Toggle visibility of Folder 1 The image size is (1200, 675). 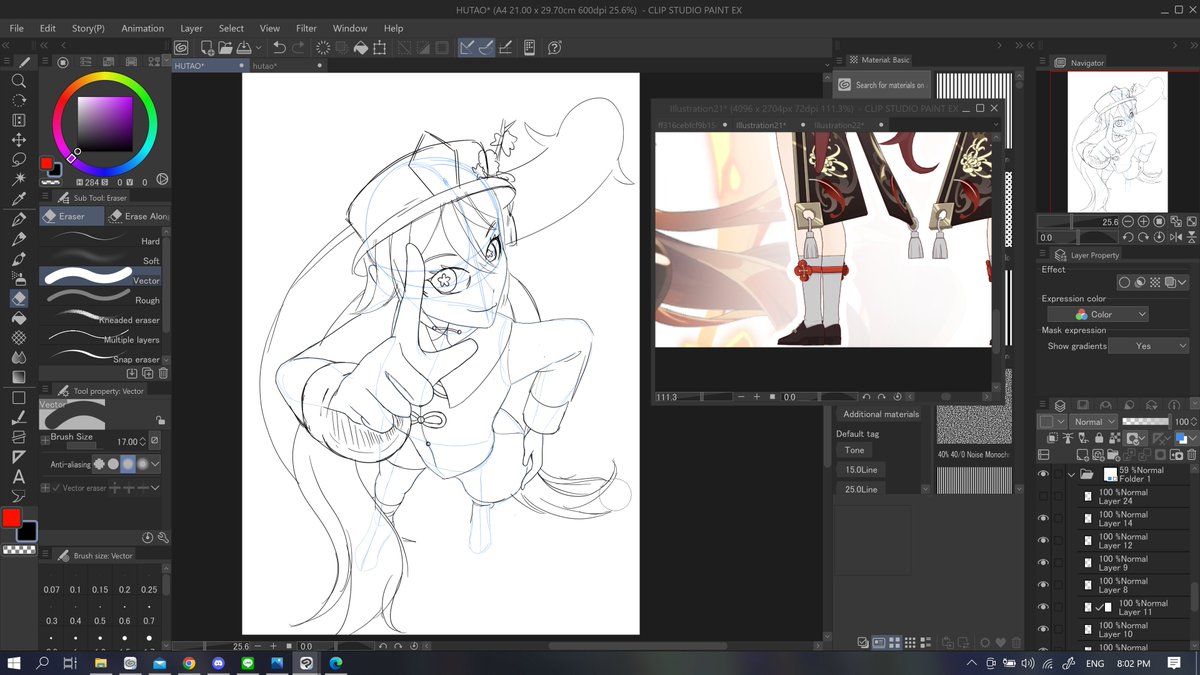[1043, 474]
